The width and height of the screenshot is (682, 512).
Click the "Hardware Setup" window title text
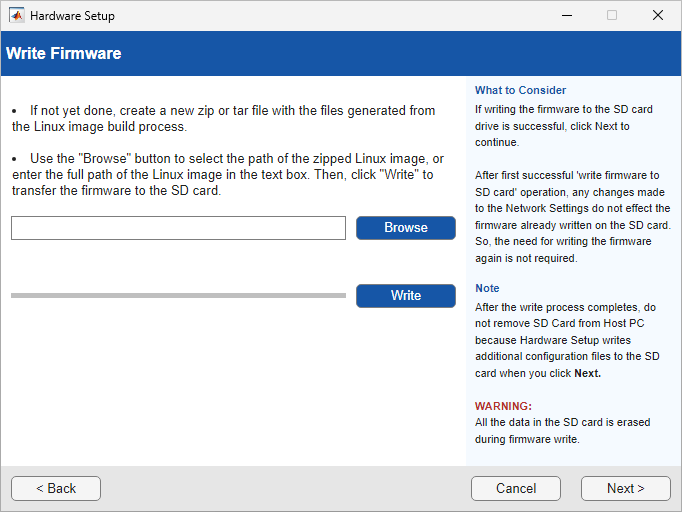[72, 16]
